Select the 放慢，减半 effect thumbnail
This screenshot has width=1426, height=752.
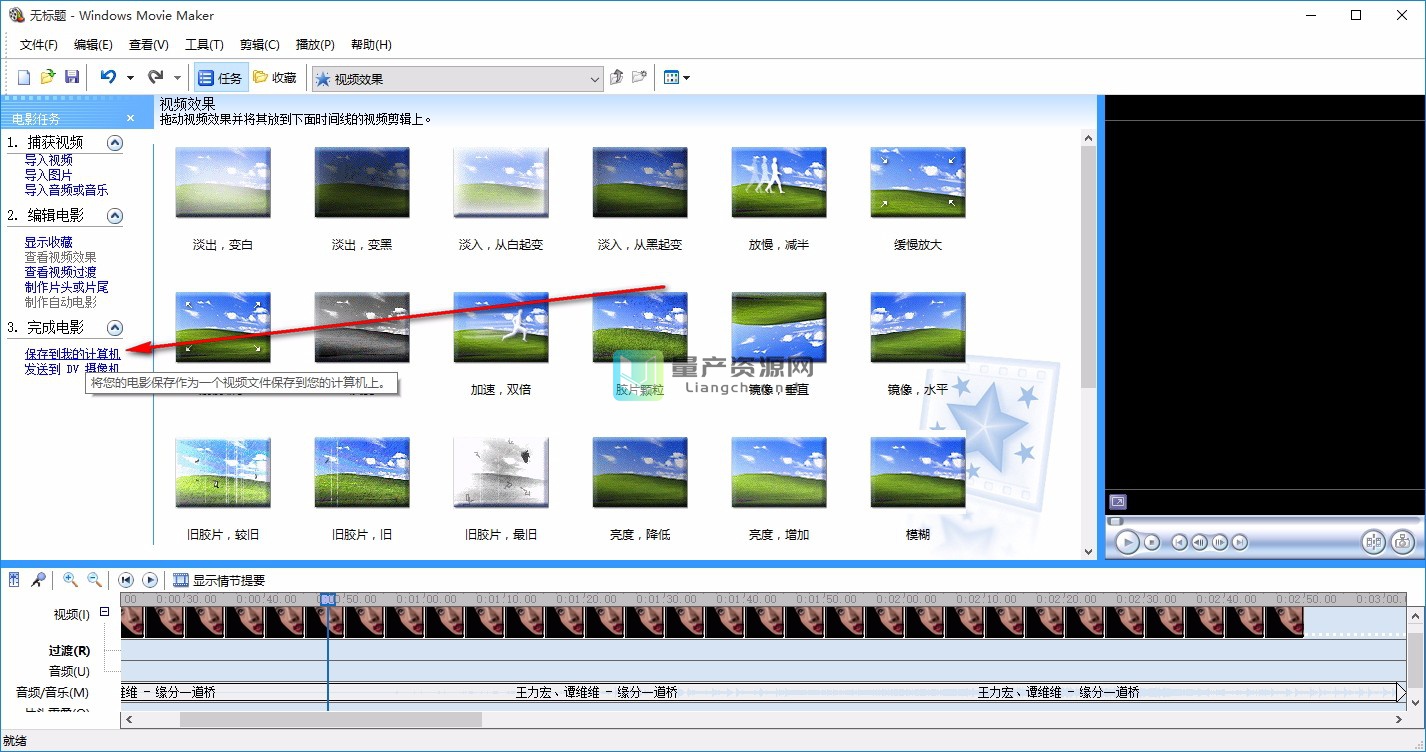(778, 182)
